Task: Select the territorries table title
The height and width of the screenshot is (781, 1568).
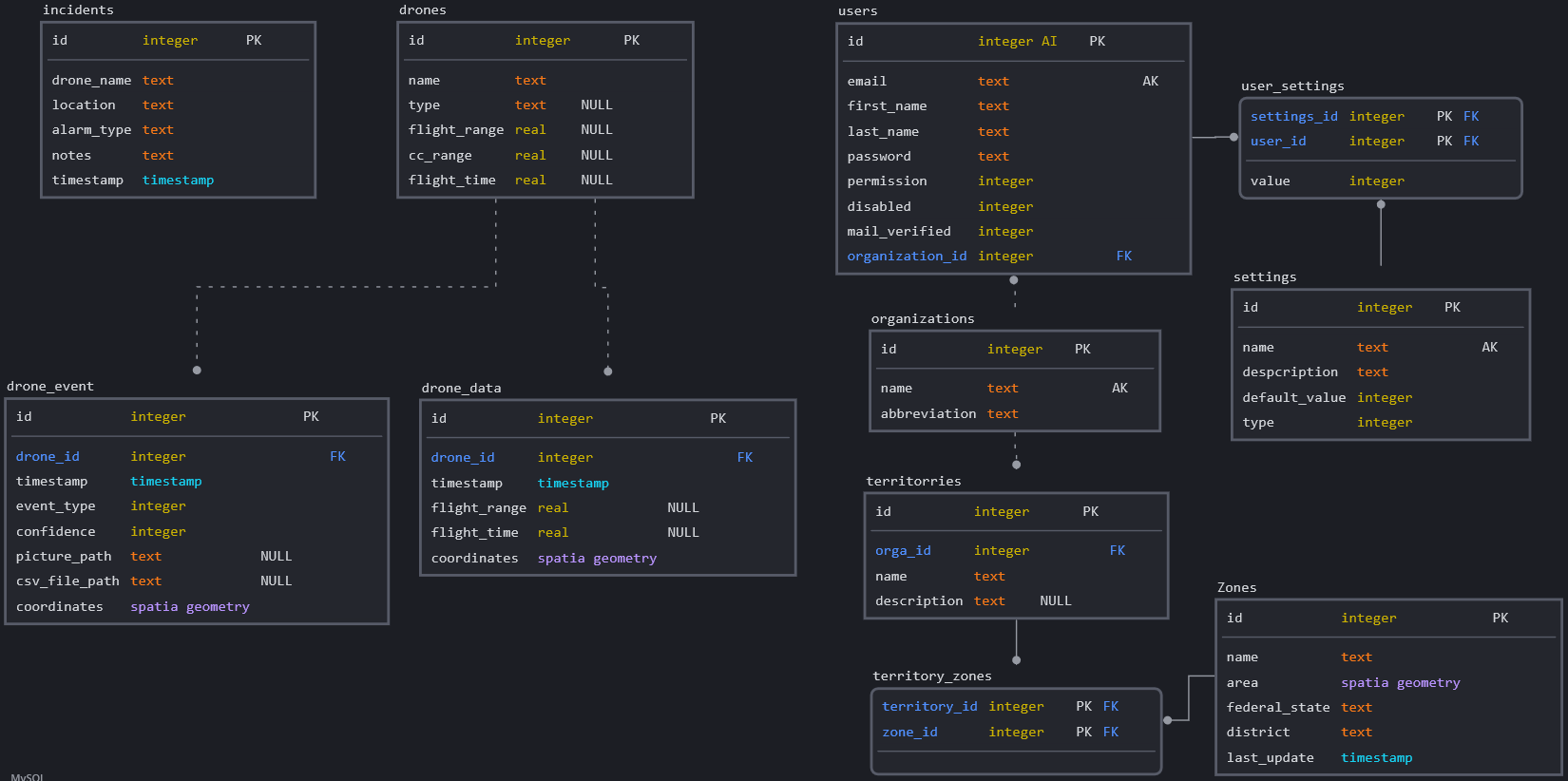Action: 913,482
